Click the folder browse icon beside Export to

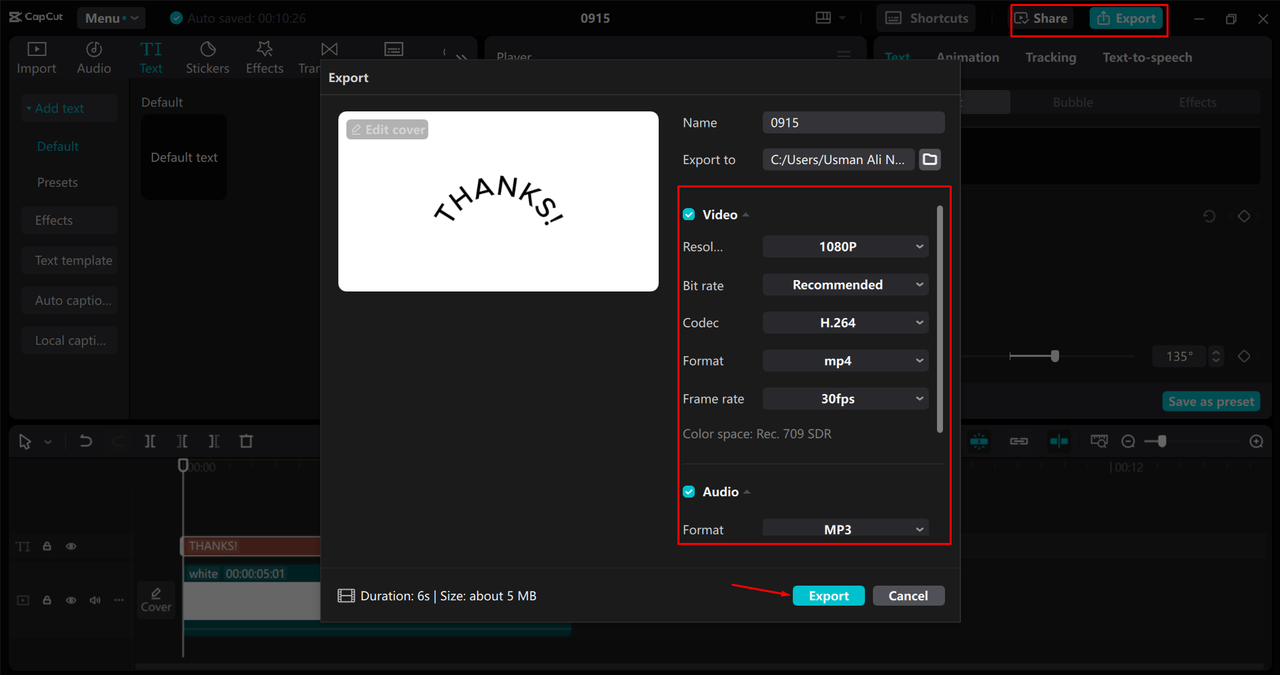coord(930,160)
